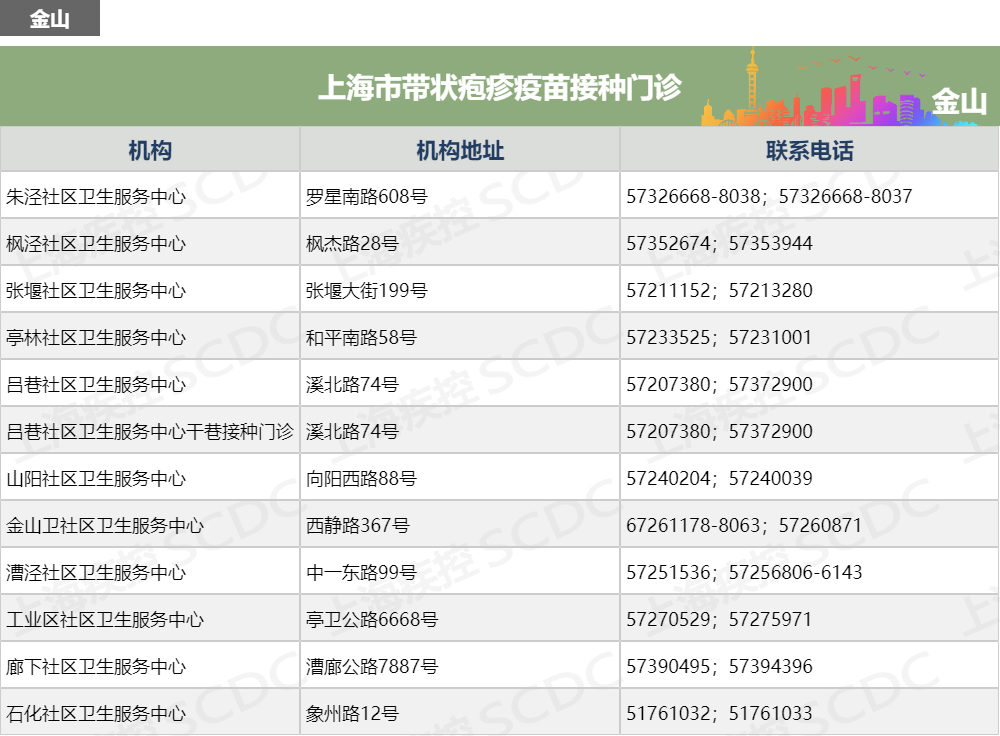Select 亭林社区卫生服务中心 cell
Viewport: 1000px width, 736px height.
point(150,337)
